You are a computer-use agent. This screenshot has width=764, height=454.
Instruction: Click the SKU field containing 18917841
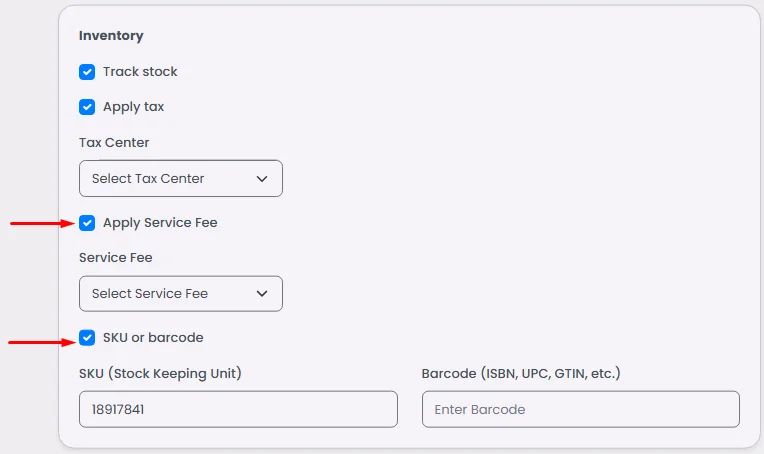pos(238,409)
